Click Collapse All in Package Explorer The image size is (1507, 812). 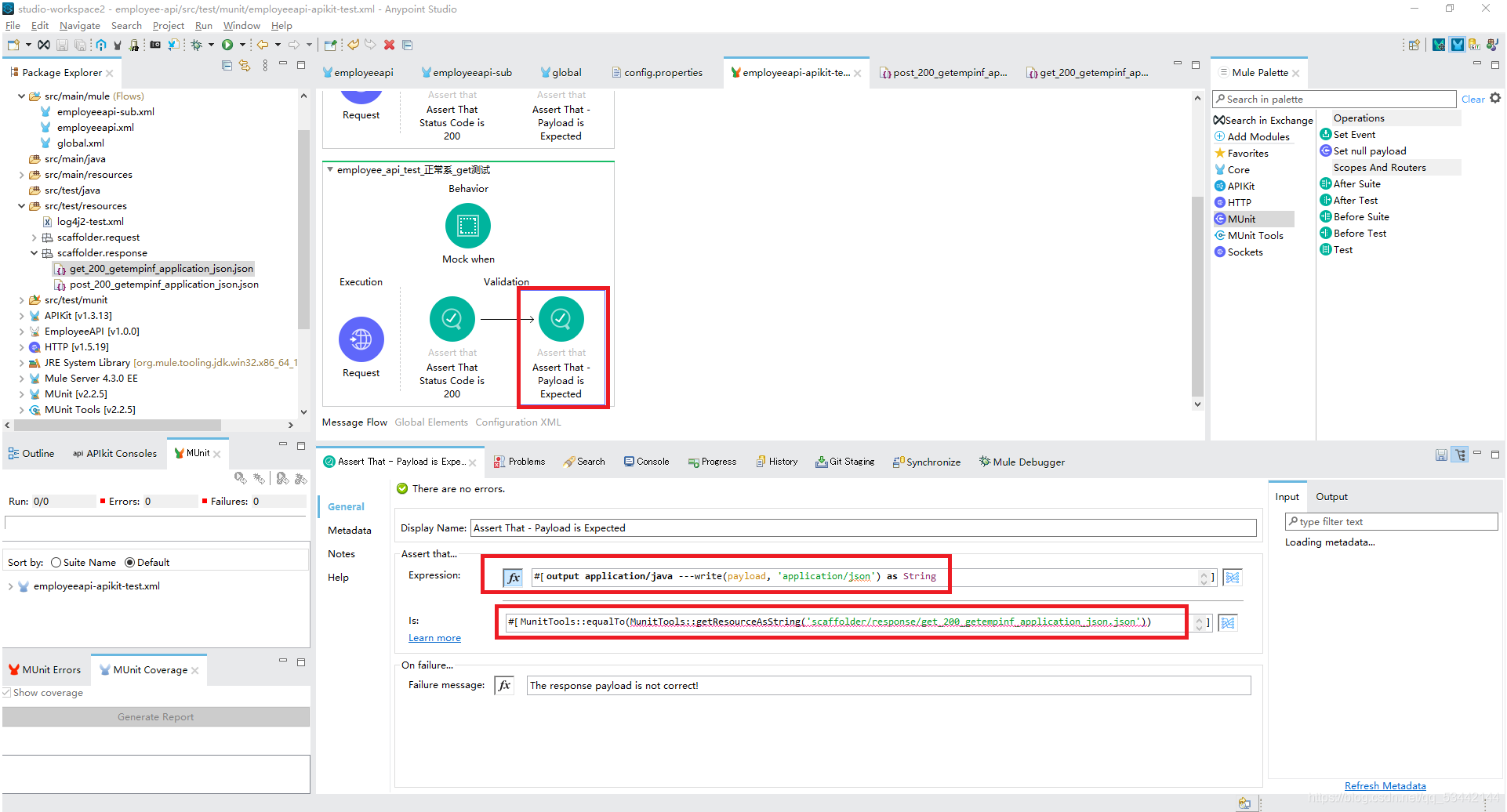(x=227, y=66)
